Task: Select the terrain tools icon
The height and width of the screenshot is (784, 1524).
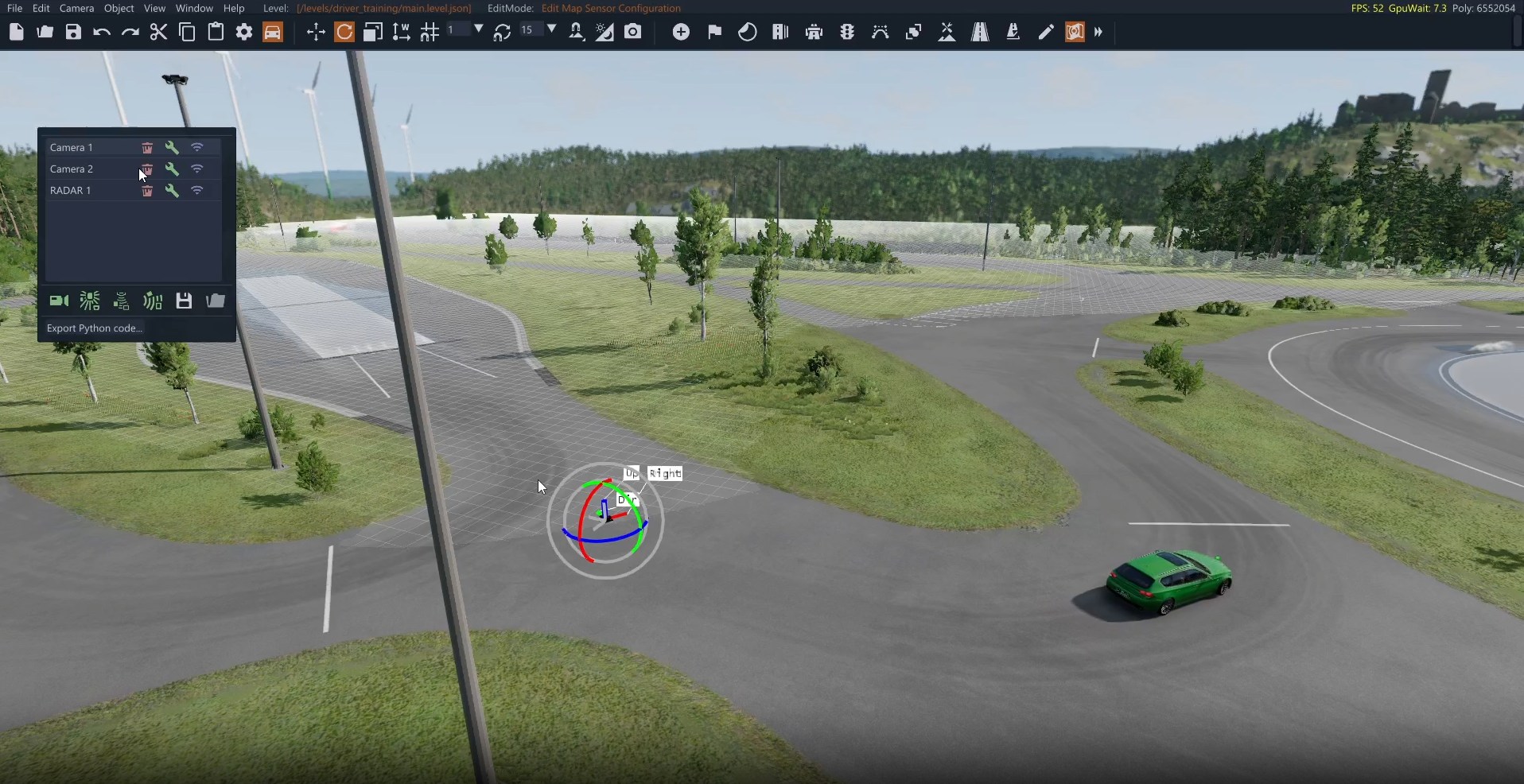Action: tap(947, 33)
